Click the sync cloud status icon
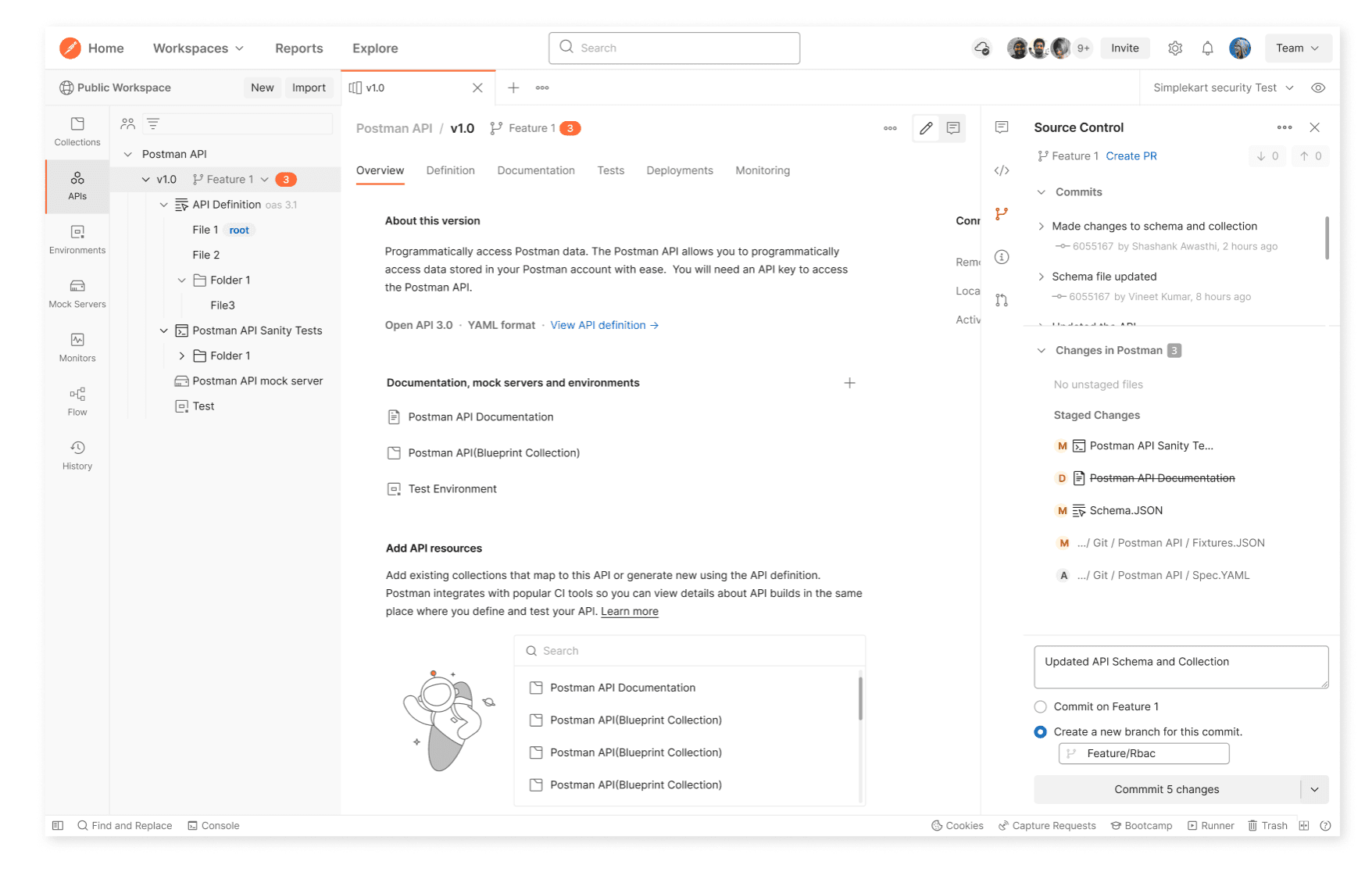 click(x=982, y=48)
